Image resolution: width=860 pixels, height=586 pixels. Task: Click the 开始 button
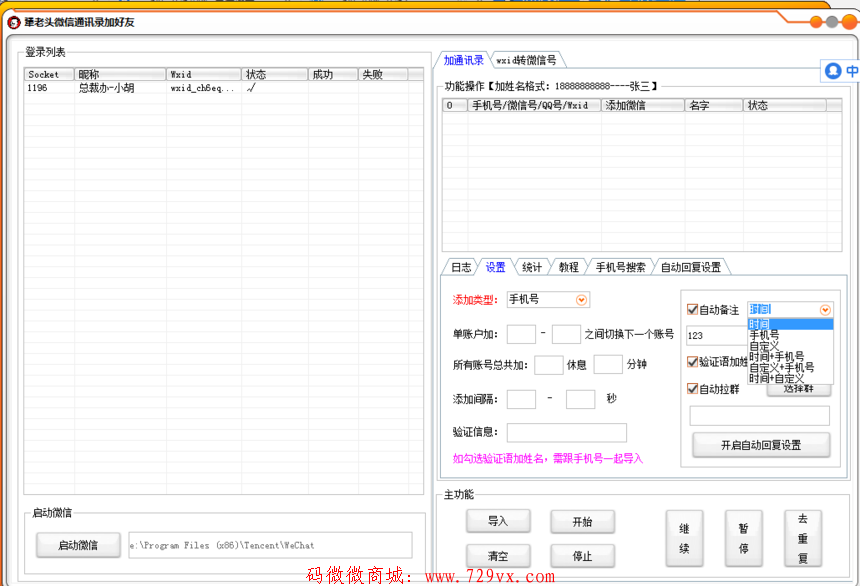pos(582,521)
